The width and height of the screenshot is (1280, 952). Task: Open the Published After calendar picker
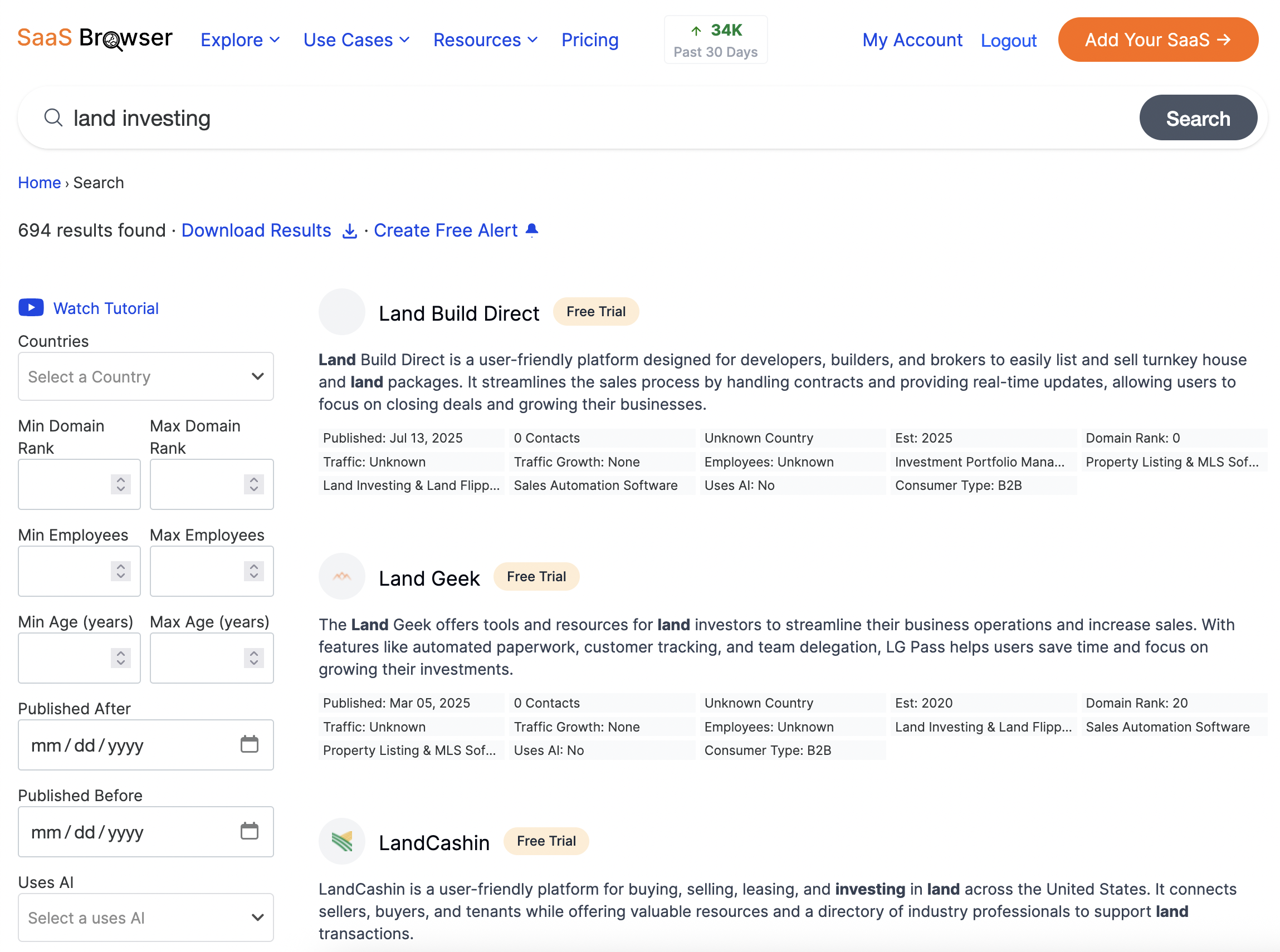coord(249,744)
